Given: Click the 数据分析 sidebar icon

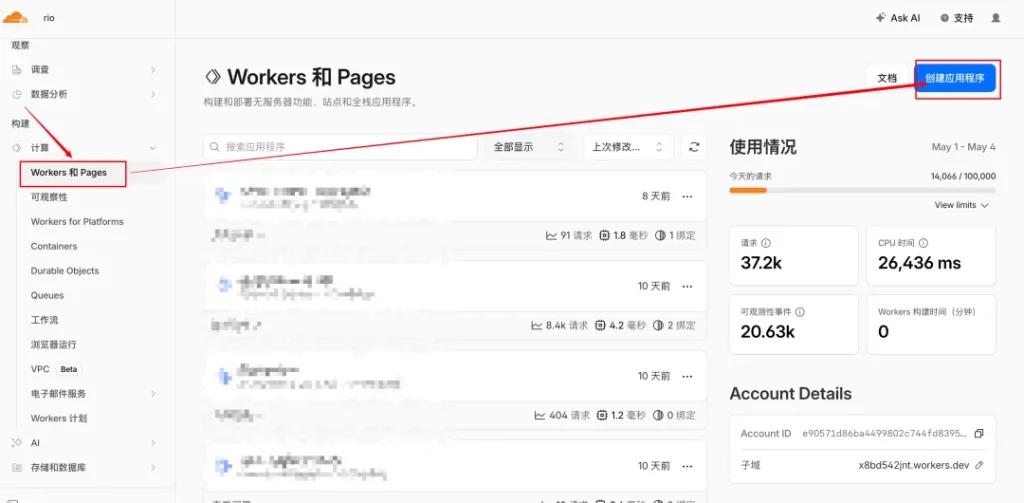Looking at the screenshot, I should tap(17, 94).
